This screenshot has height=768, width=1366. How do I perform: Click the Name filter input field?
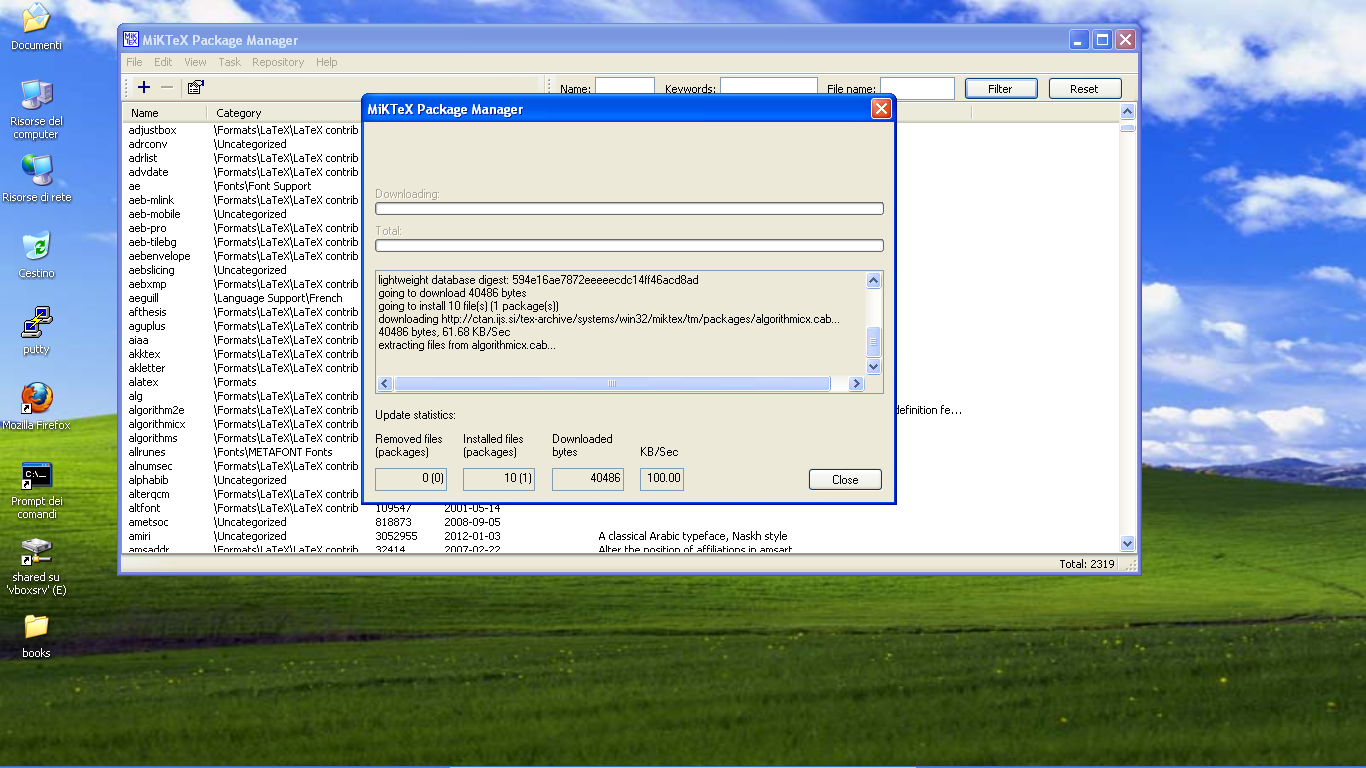[625, 88]
